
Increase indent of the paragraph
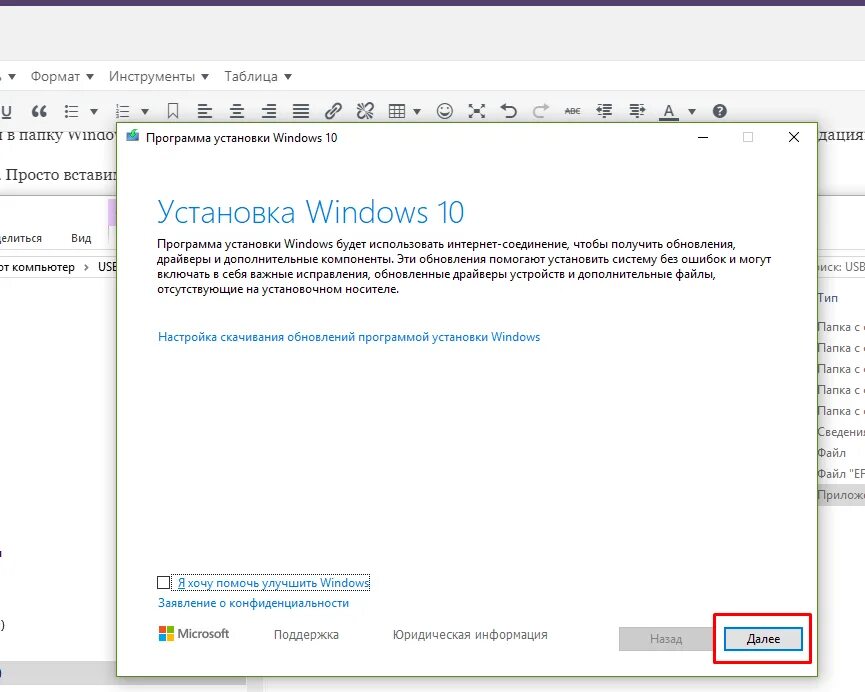(637, 111)
